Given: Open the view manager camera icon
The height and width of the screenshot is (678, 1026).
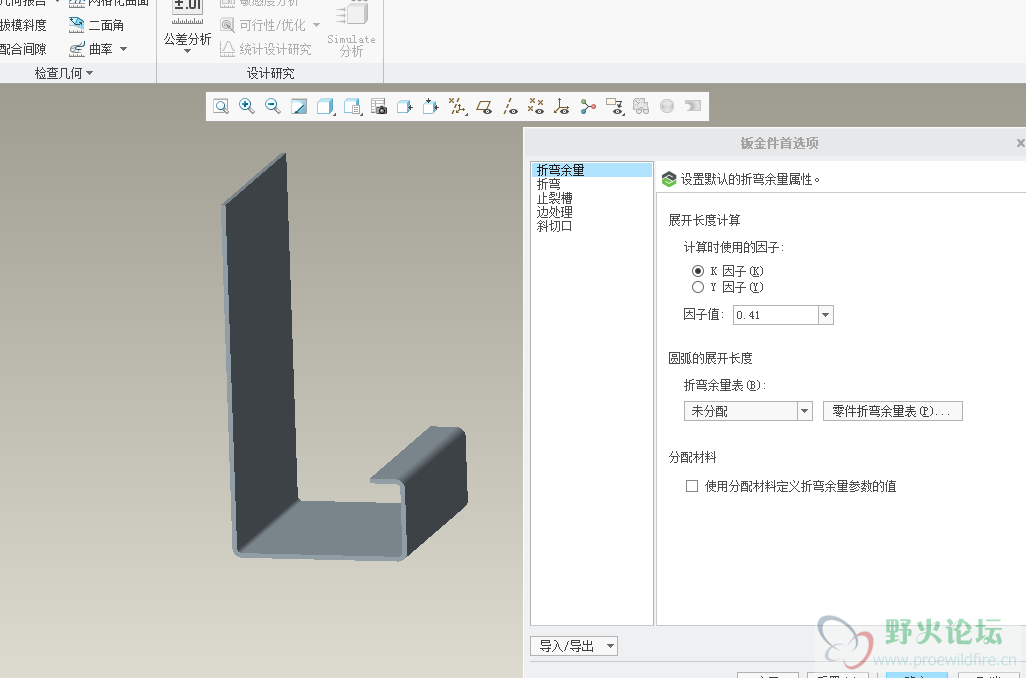Looking at the screenshot, I should point(378,106).
